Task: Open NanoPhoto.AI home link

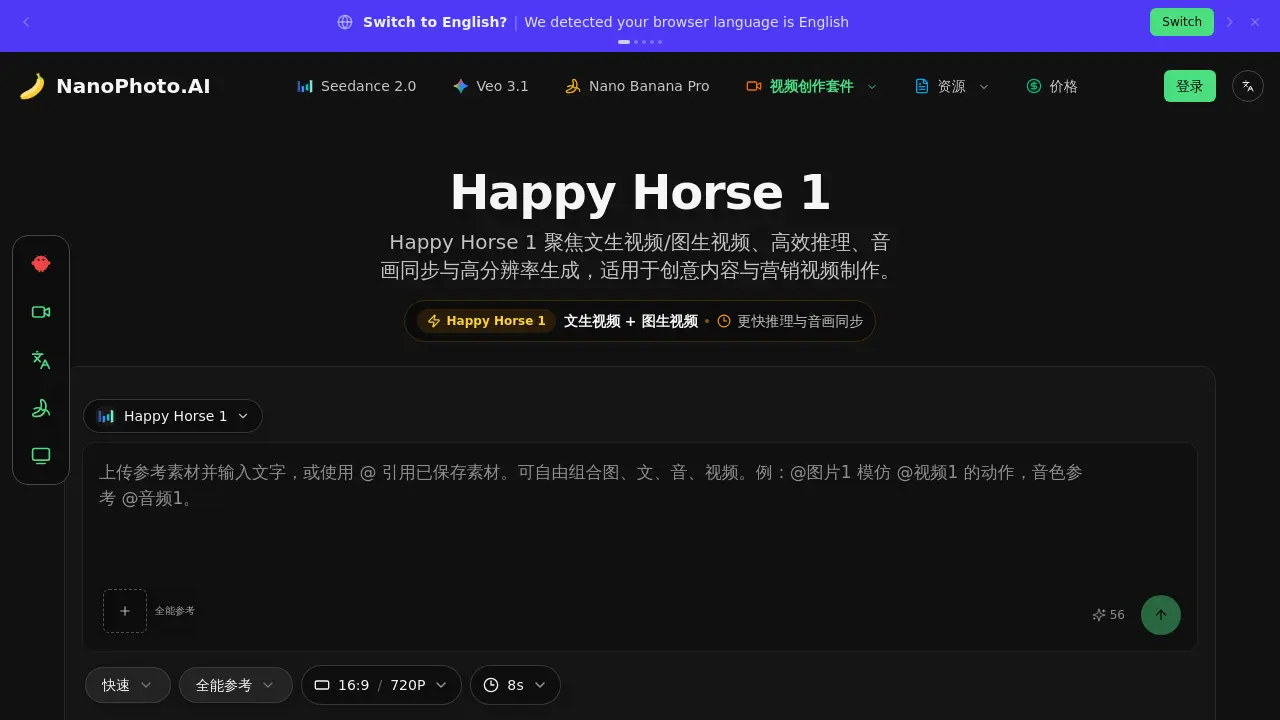Action: click(x=115, y=86)
